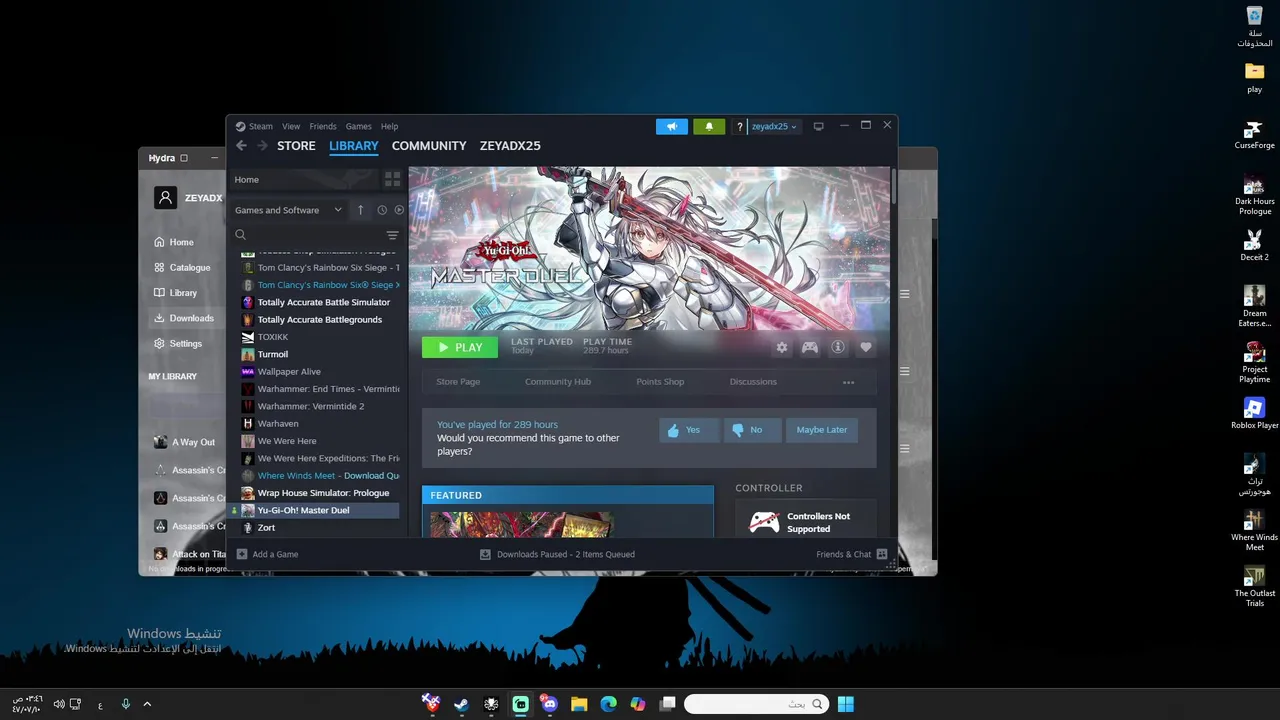This screenshot has height=720, width=1280.
Task: Click the Maybe Later button
Action: coord(822,430)
